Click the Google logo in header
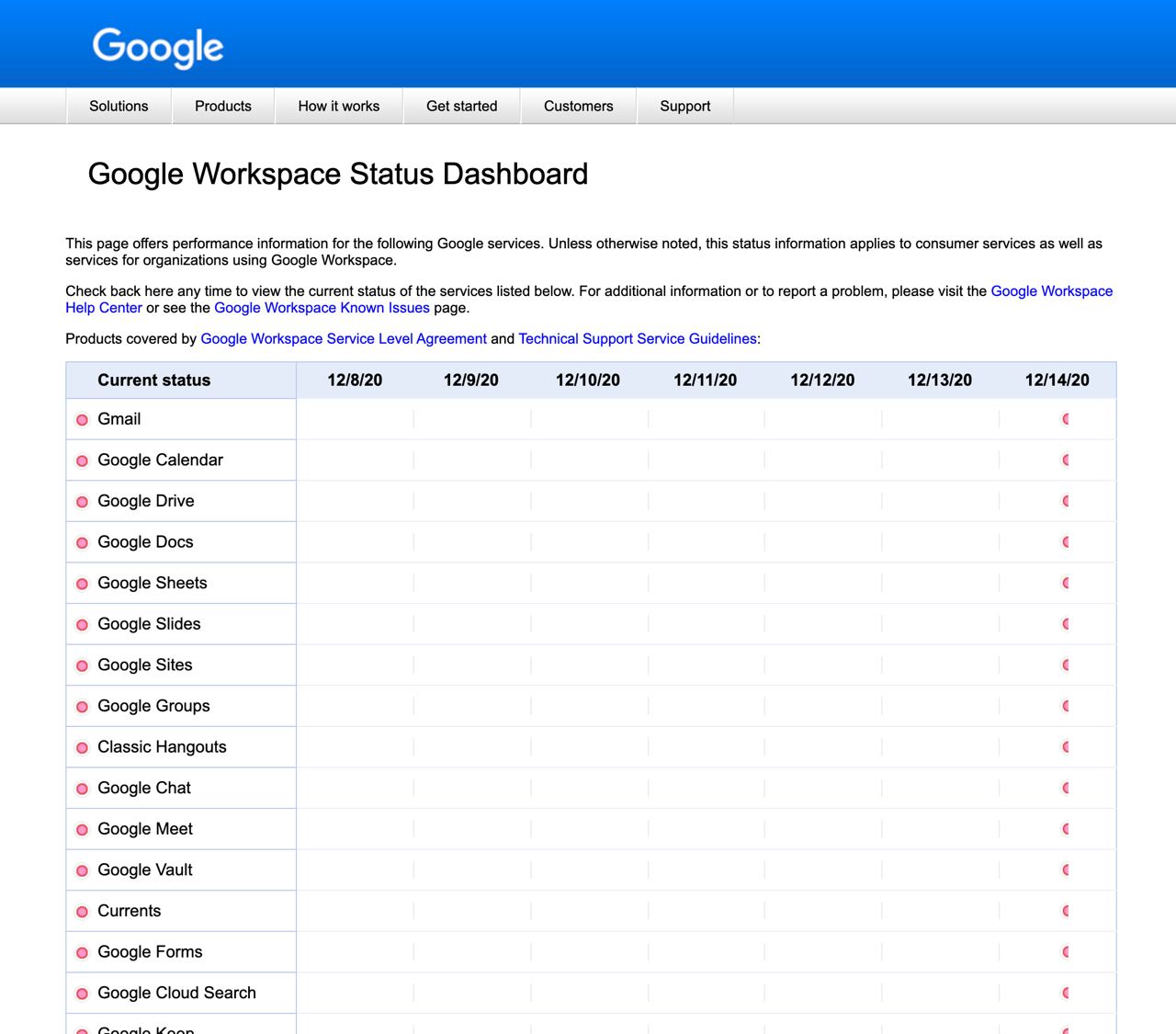 pos(158,47)
